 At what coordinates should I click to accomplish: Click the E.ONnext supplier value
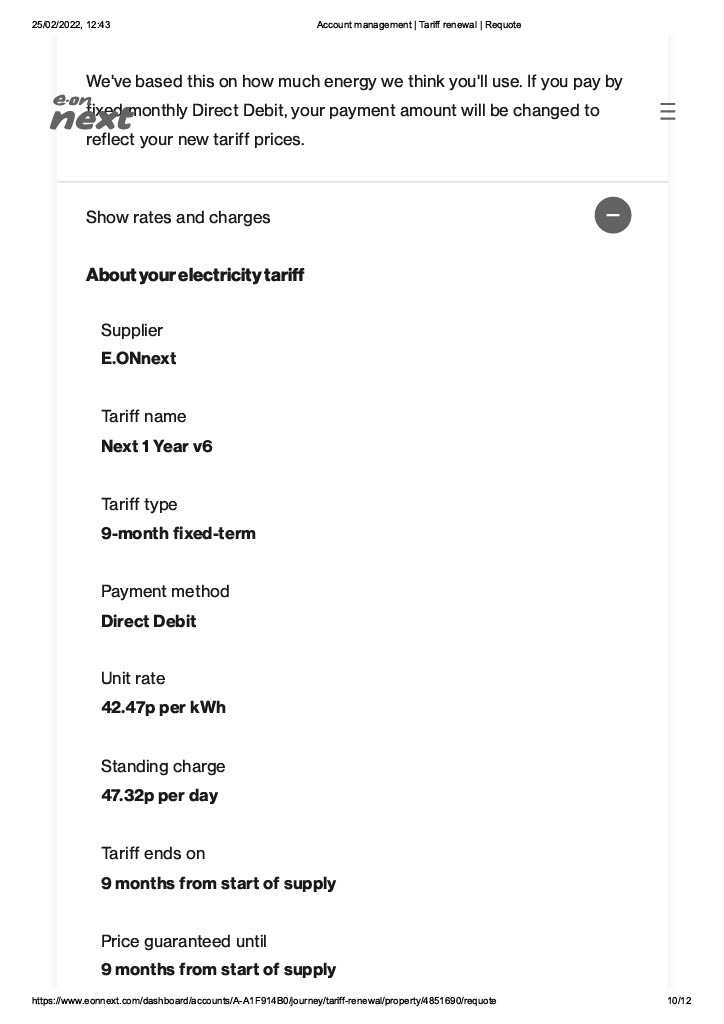click(x=138, y=359)
